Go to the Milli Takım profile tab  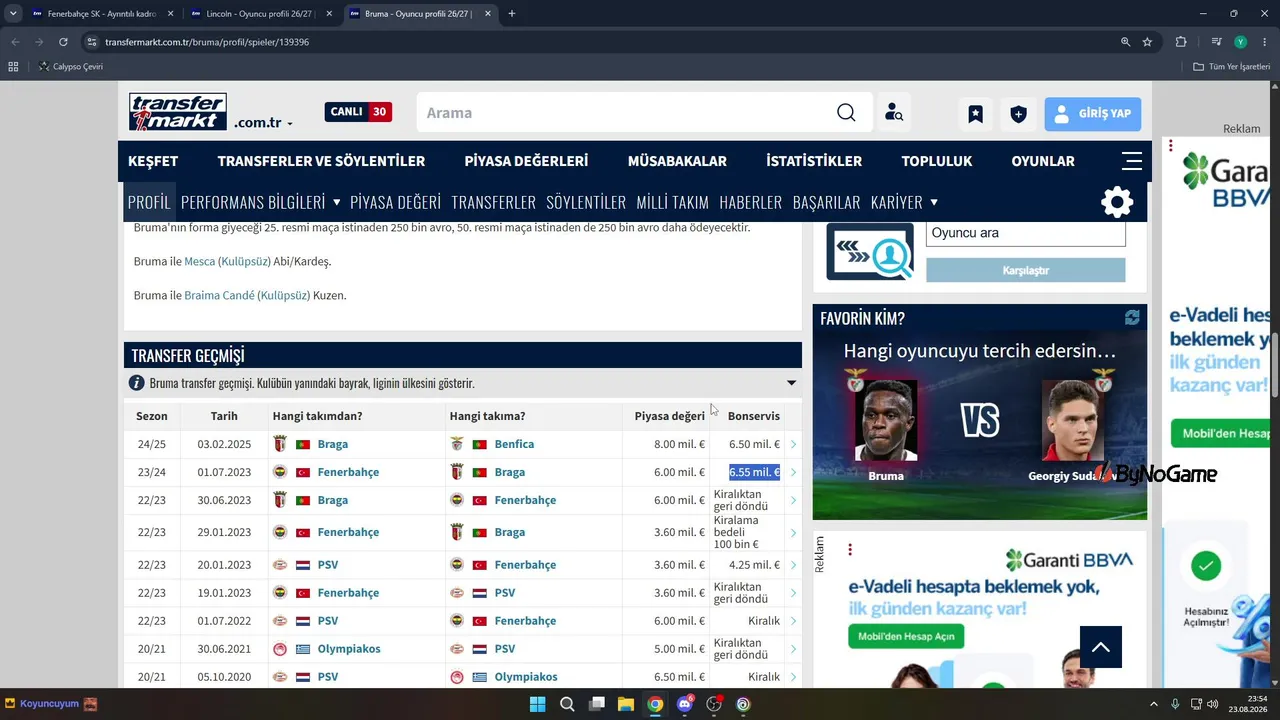click(672, 202)
